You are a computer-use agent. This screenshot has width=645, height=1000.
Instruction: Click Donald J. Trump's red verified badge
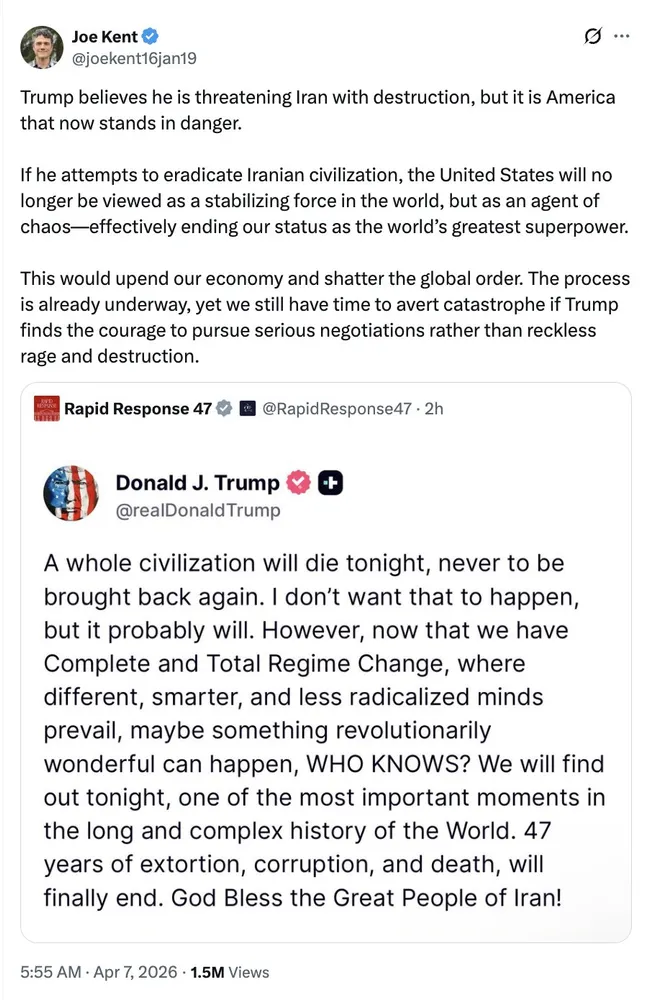coord(298,483)
